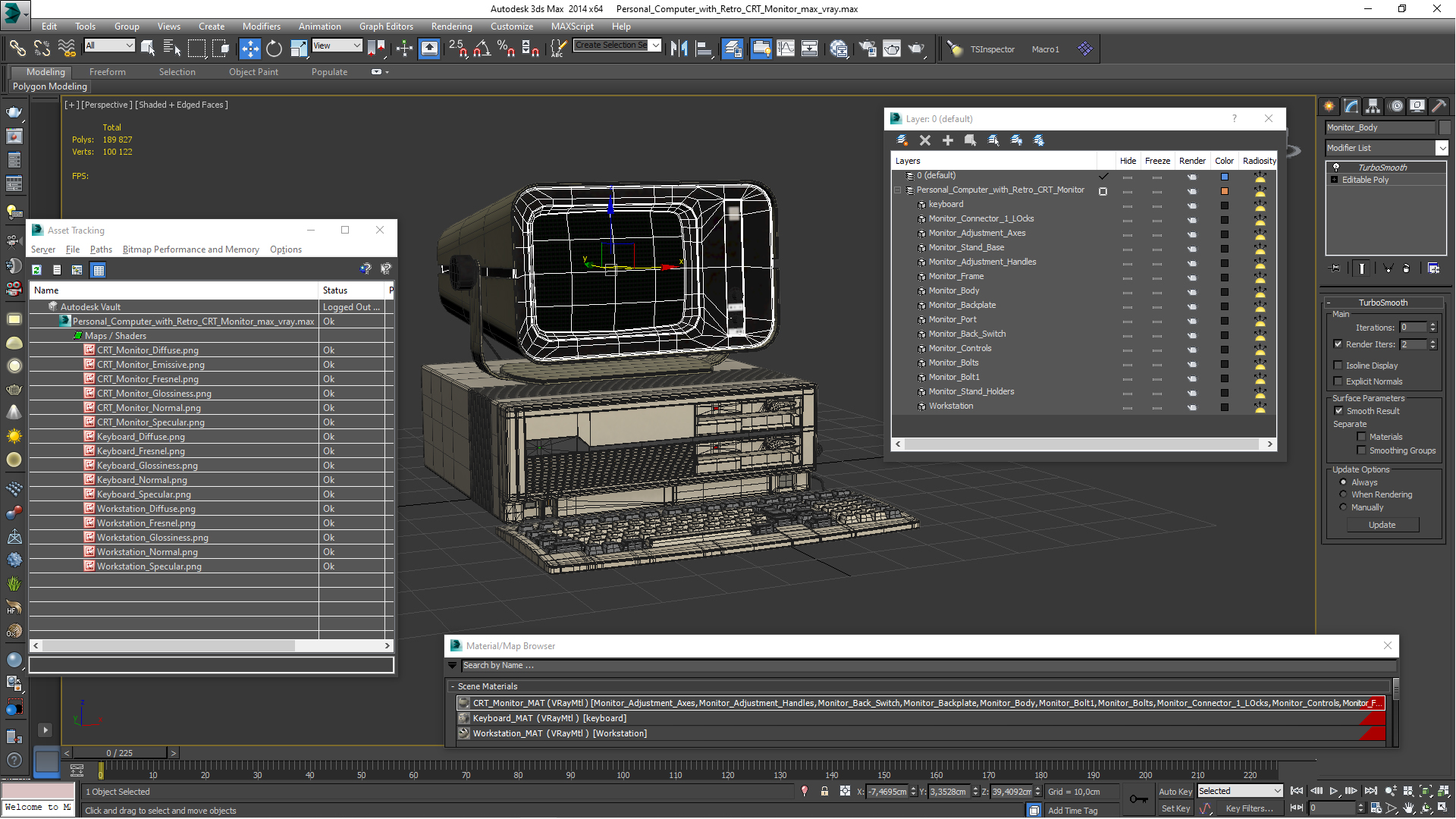Select the When Rendering update option
The height and width of the screenshot is (819, 1456).
1343,494
